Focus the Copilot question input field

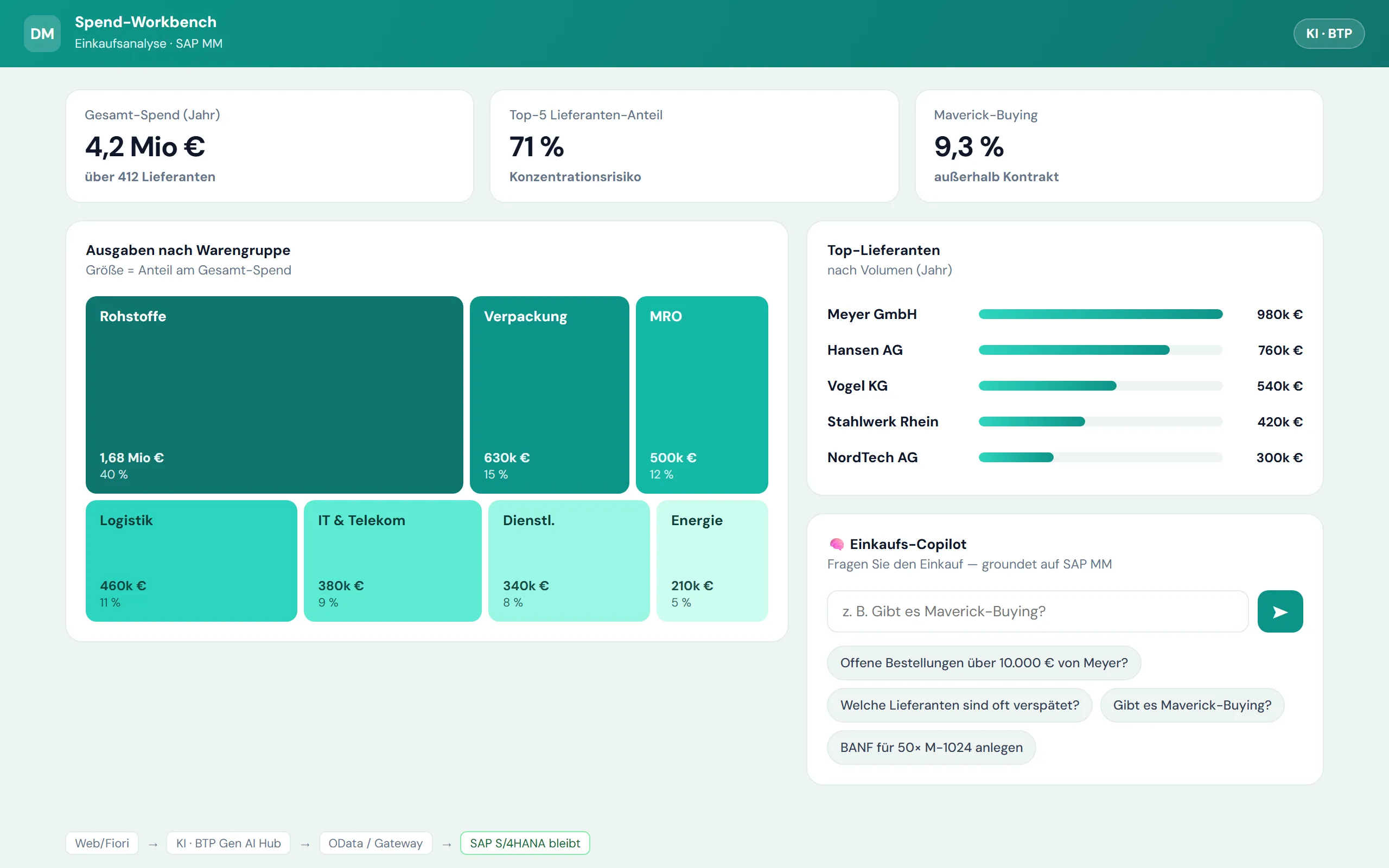(1037, 611)
